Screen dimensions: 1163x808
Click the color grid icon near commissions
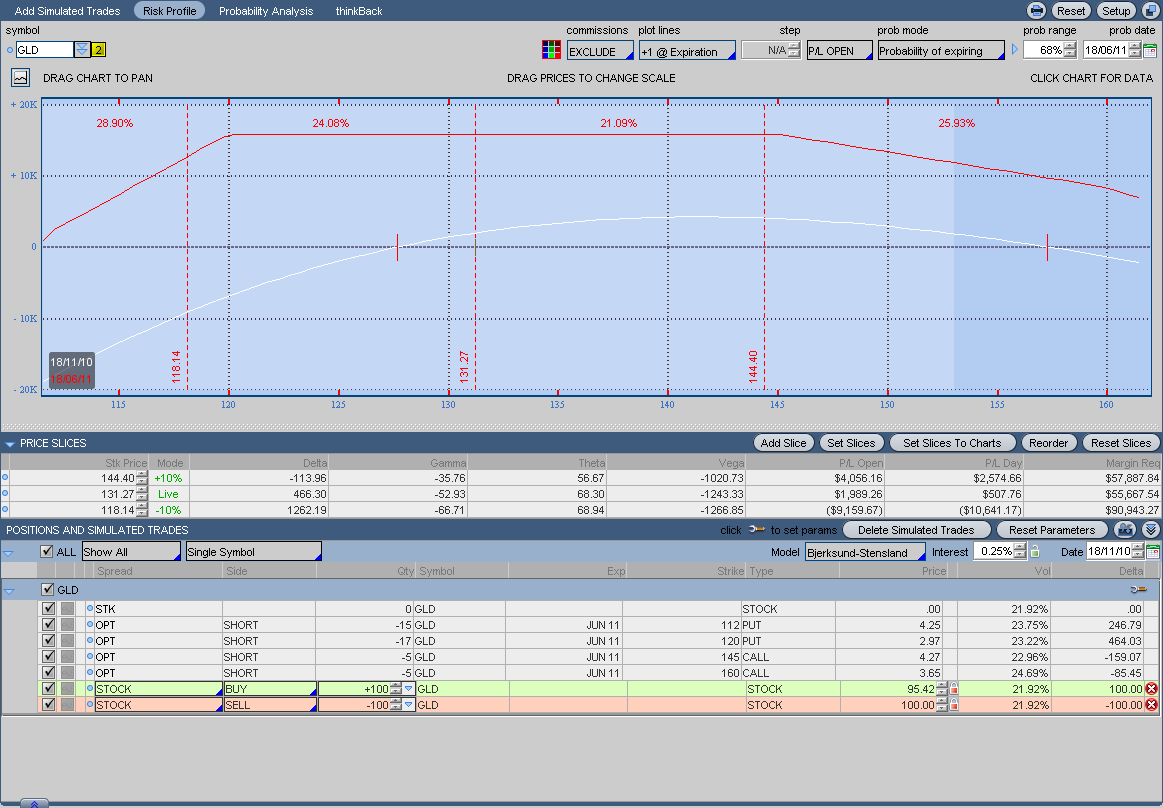[x=551, y=50]
